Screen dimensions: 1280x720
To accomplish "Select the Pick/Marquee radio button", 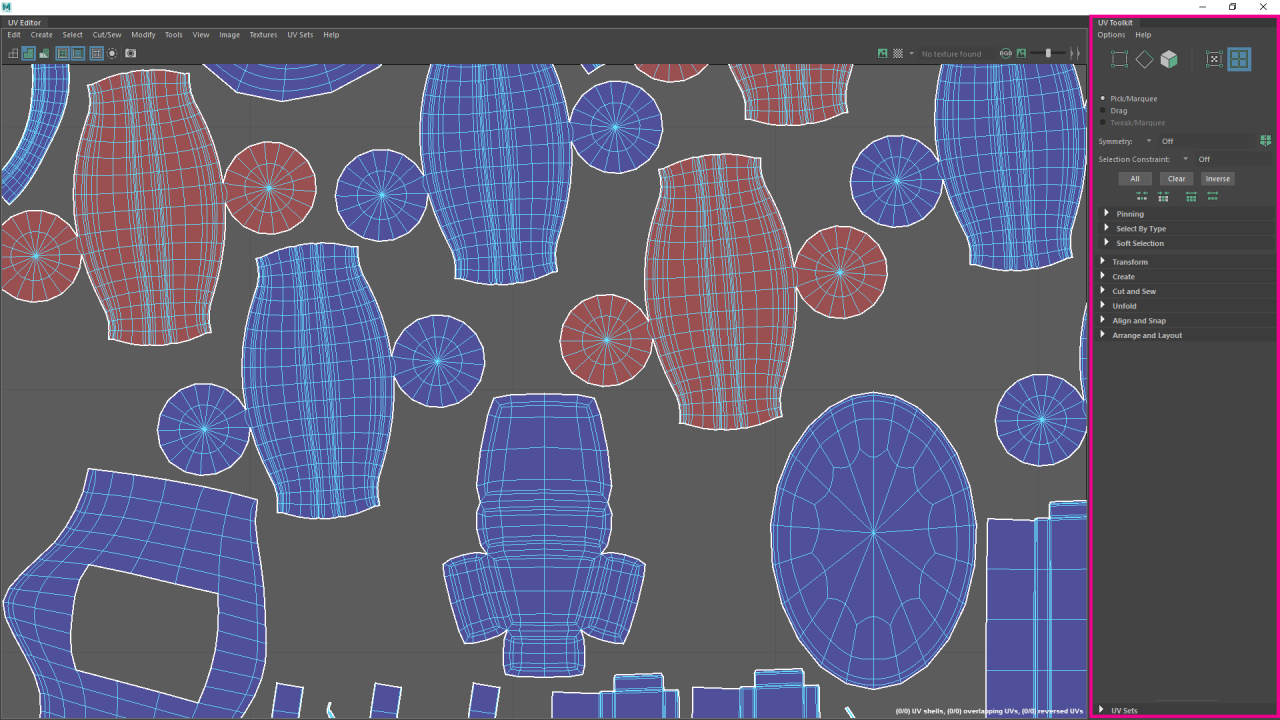I will (x=1103, y=99).
